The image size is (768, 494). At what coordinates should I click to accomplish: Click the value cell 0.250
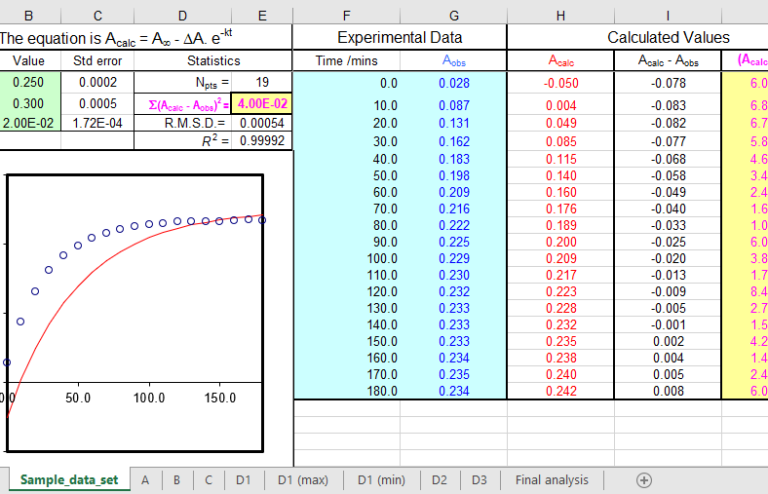tap(29, 82)
